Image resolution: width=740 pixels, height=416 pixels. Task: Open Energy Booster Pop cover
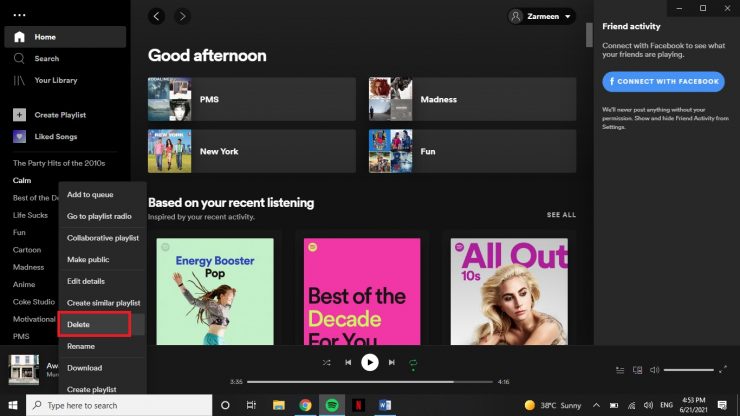[215, 291]
